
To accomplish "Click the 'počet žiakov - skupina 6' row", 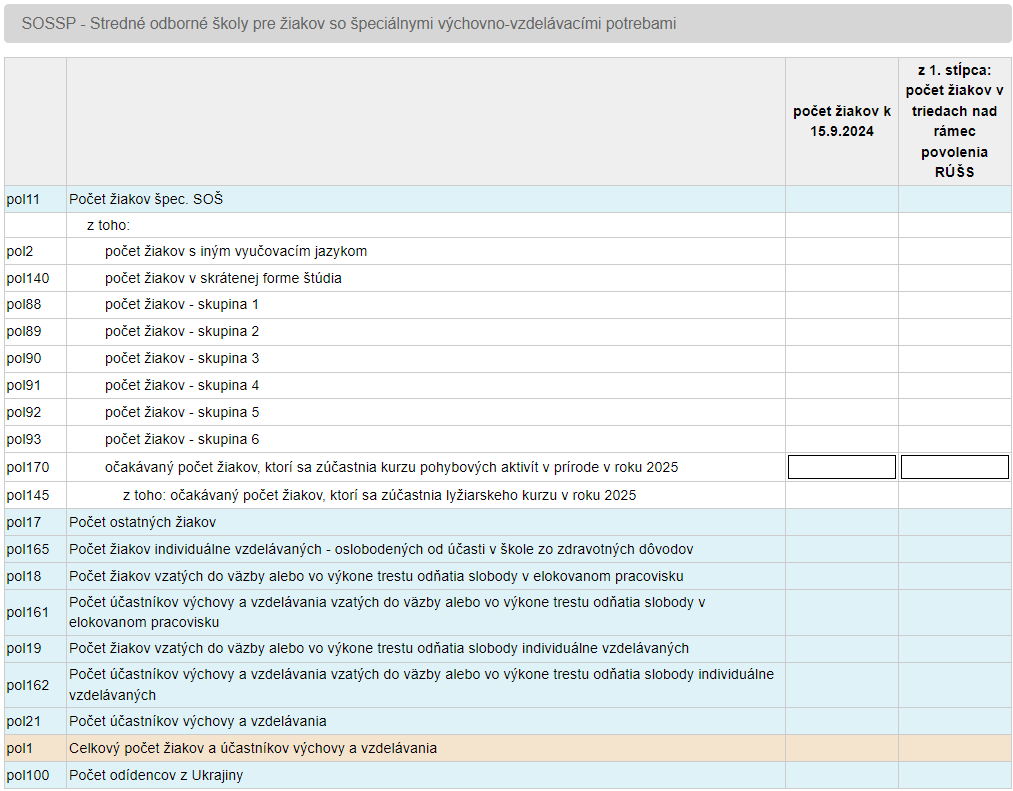I will 508,439.
